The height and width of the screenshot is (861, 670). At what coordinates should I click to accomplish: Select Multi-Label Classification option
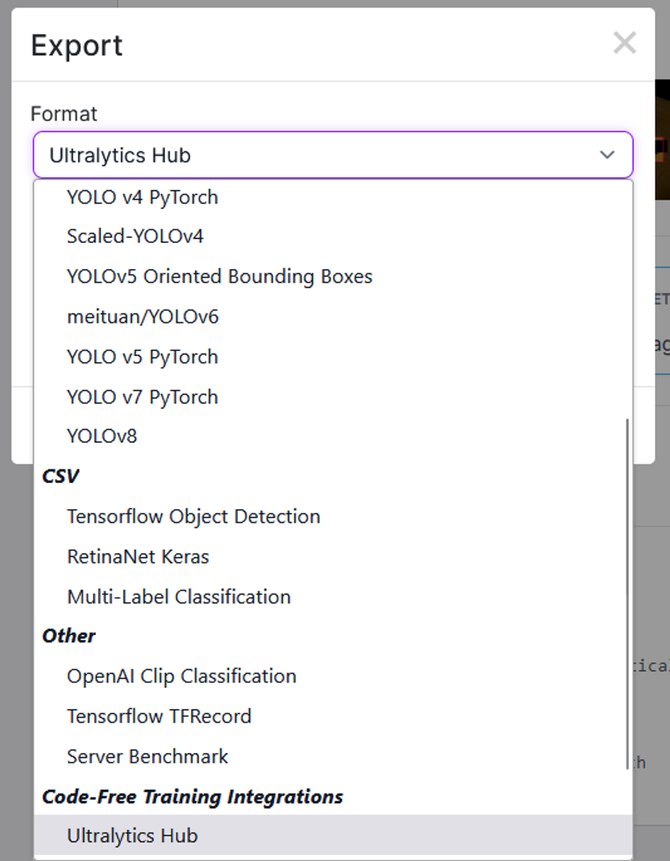coord(178,597)
